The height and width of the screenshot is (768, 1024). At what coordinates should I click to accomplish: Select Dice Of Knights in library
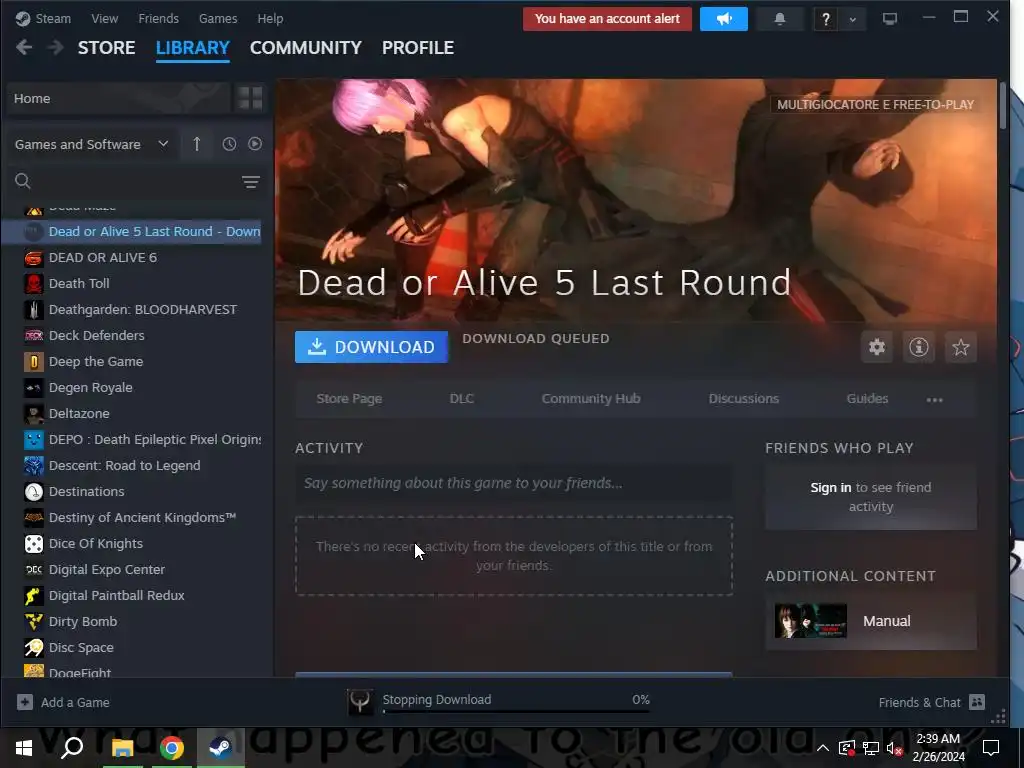tap(132, 544)
